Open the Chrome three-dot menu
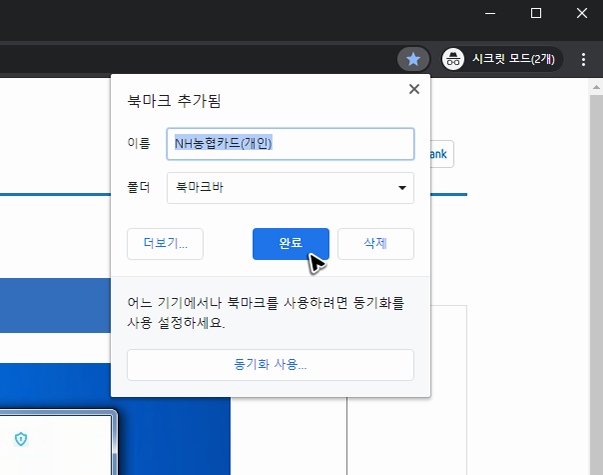The height and width of the screenshot is (475, 603). click(x=583, y=59)
